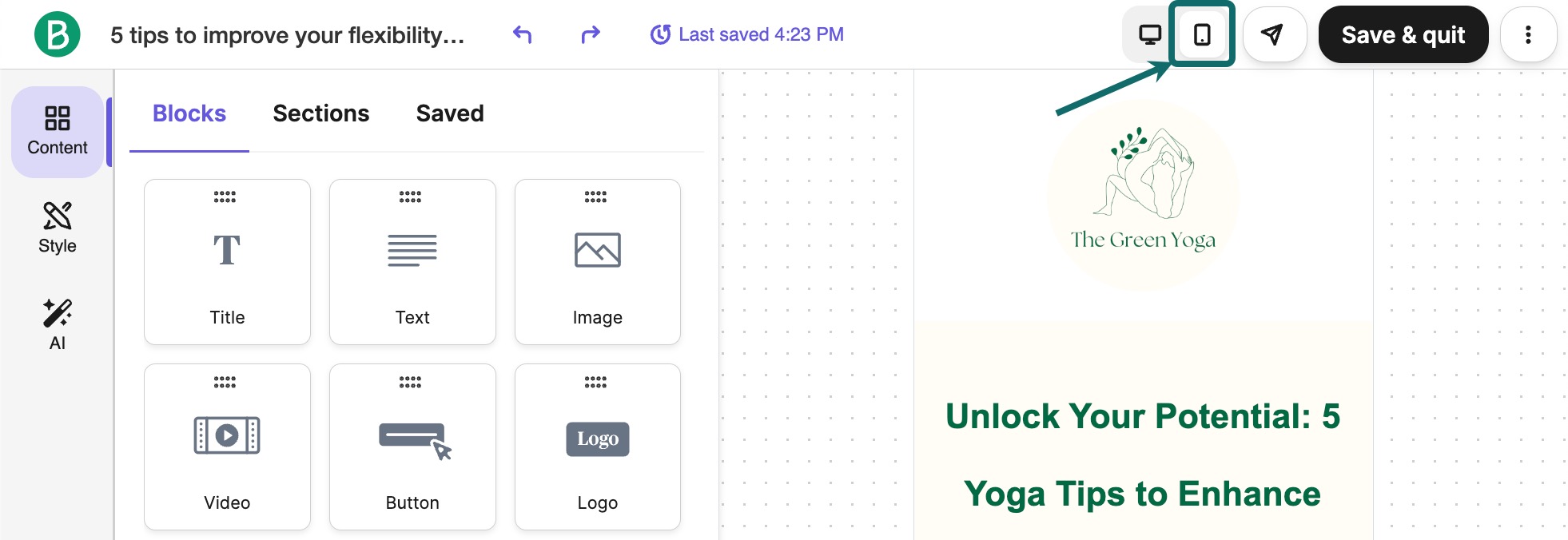1568x540 pixels.
Task: Switch to desktop preview mode
Action: tap(1149, 35)
